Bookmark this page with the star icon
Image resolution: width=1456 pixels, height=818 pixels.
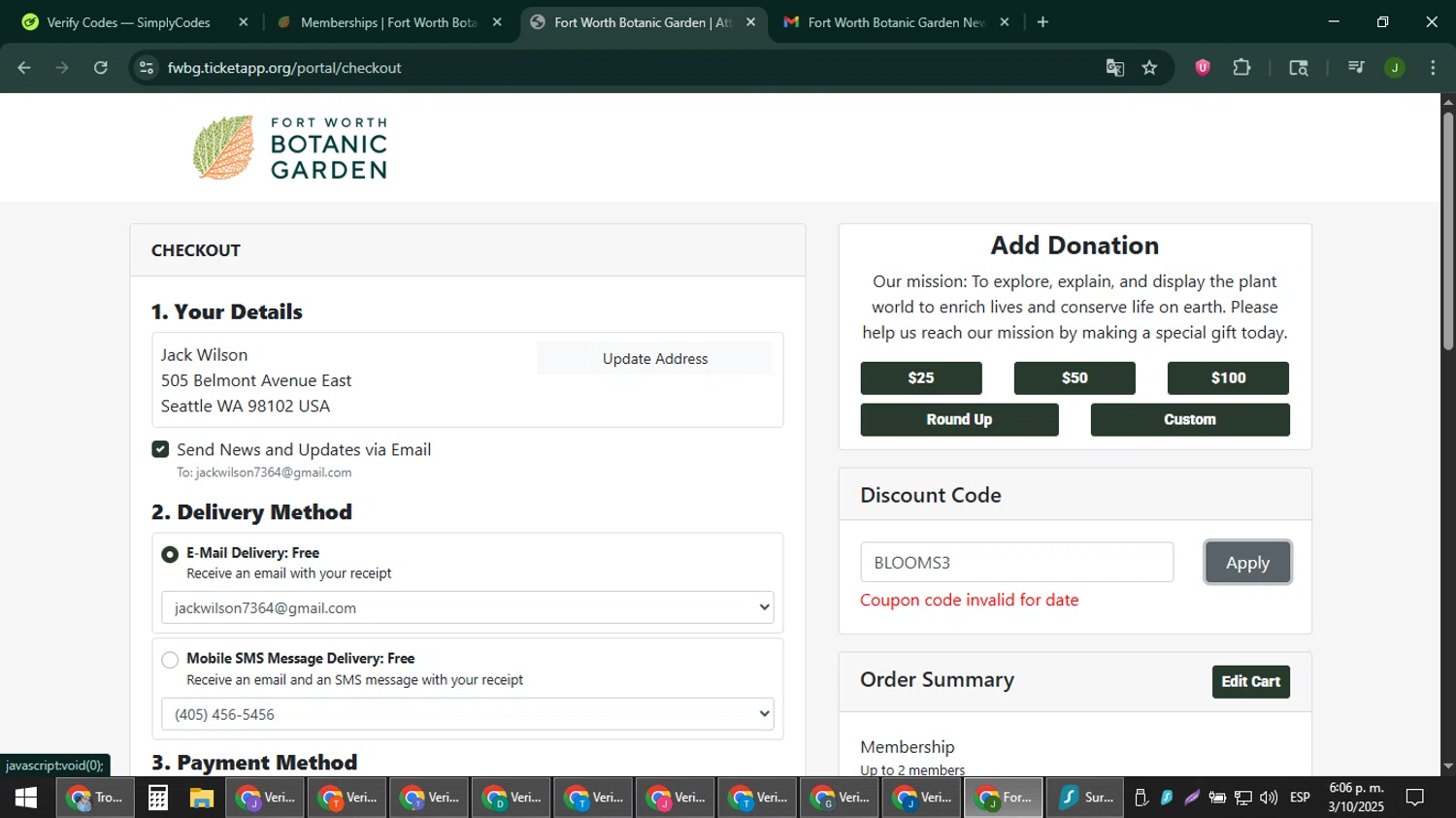(1150, 68)
